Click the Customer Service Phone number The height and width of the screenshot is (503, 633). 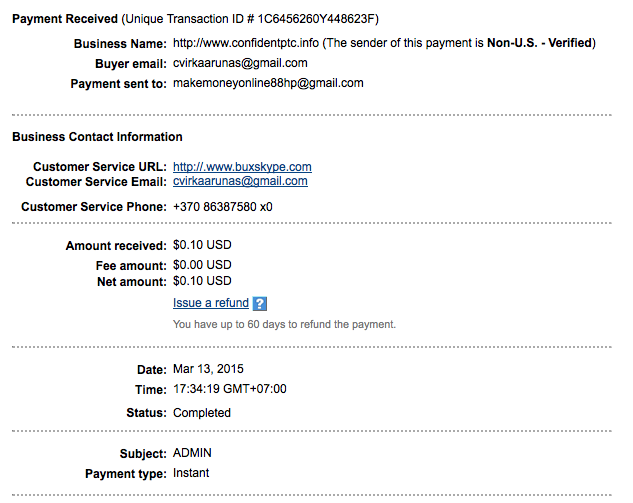[x=223, y=207]
